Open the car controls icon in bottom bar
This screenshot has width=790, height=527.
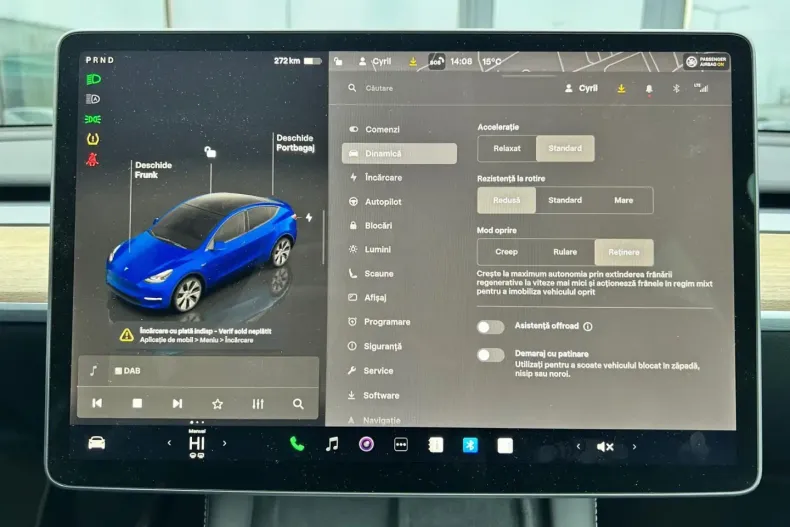[96, 443]
